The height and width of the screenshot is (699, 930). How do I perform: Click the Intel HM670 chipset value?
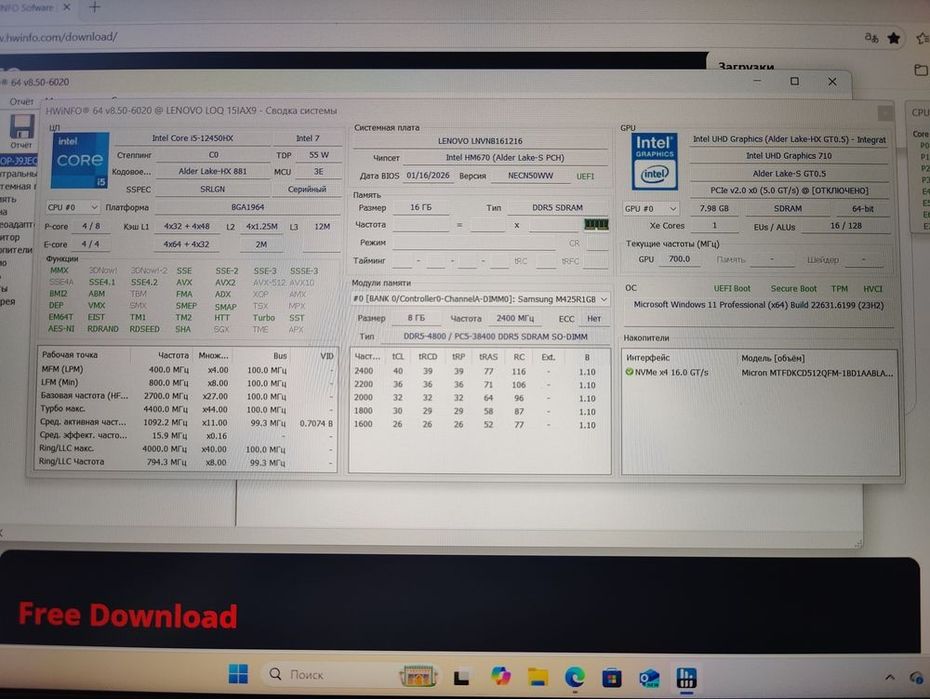click(505, 158)
